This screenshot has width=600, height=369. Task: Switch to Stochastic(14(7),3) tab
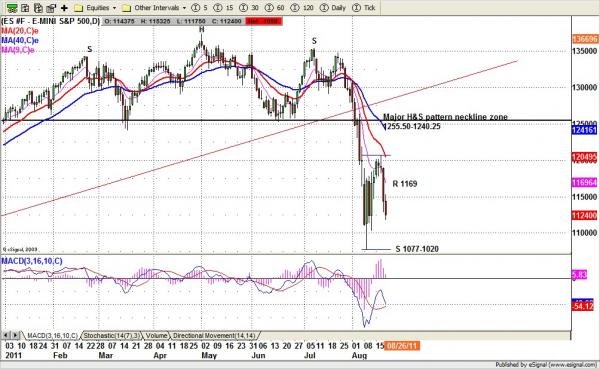(111, 336)
